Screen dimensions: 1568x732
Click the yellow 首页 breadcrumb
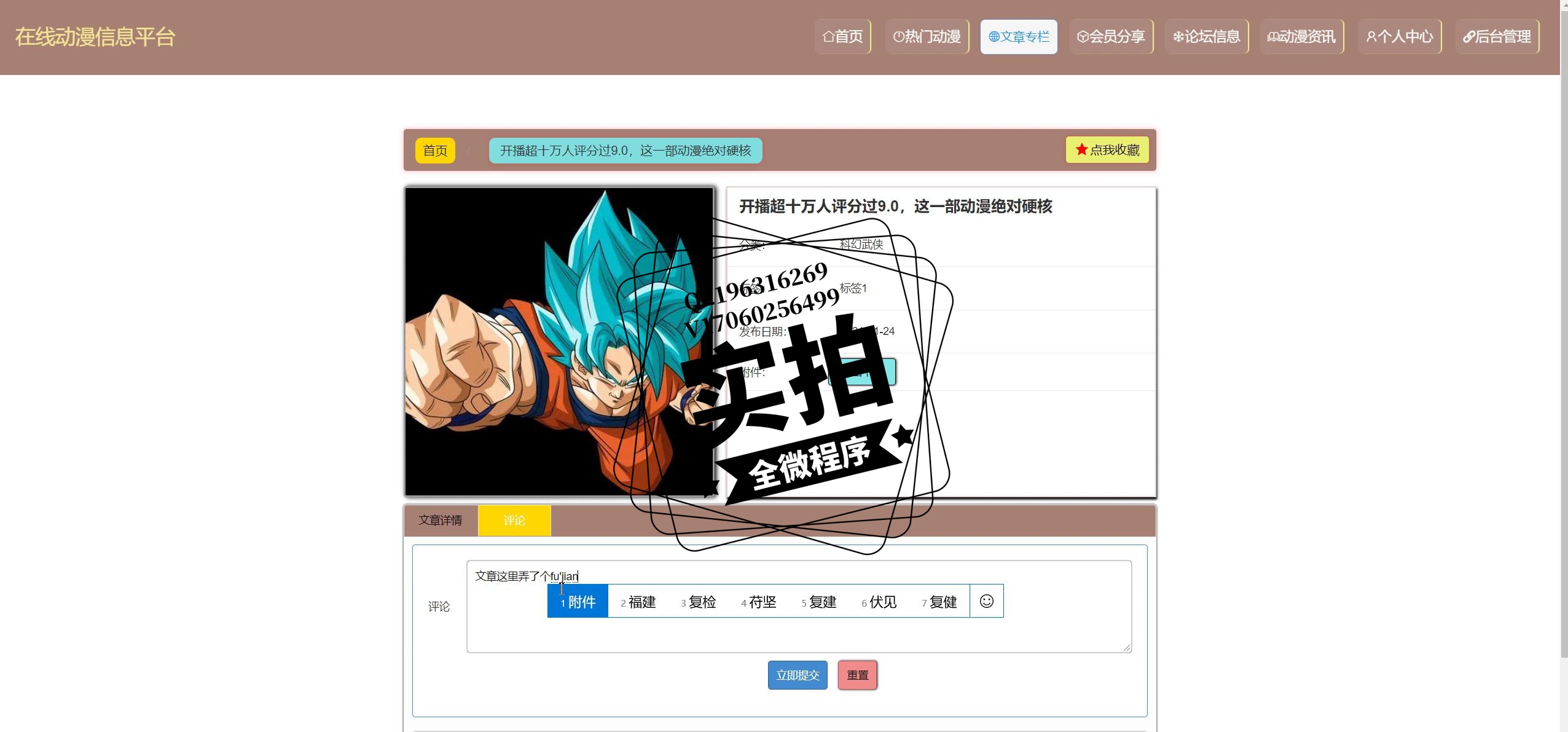[435, 151]
